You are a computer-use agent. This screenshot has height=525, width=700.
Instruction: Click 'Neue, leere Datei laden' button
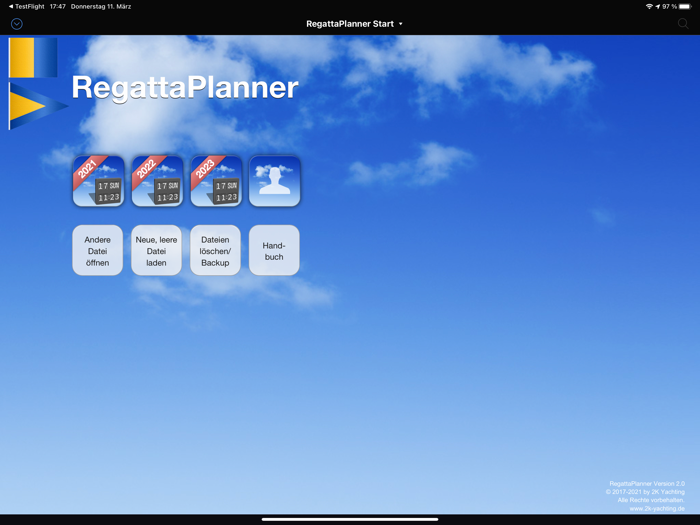click(x=156, y=250)
